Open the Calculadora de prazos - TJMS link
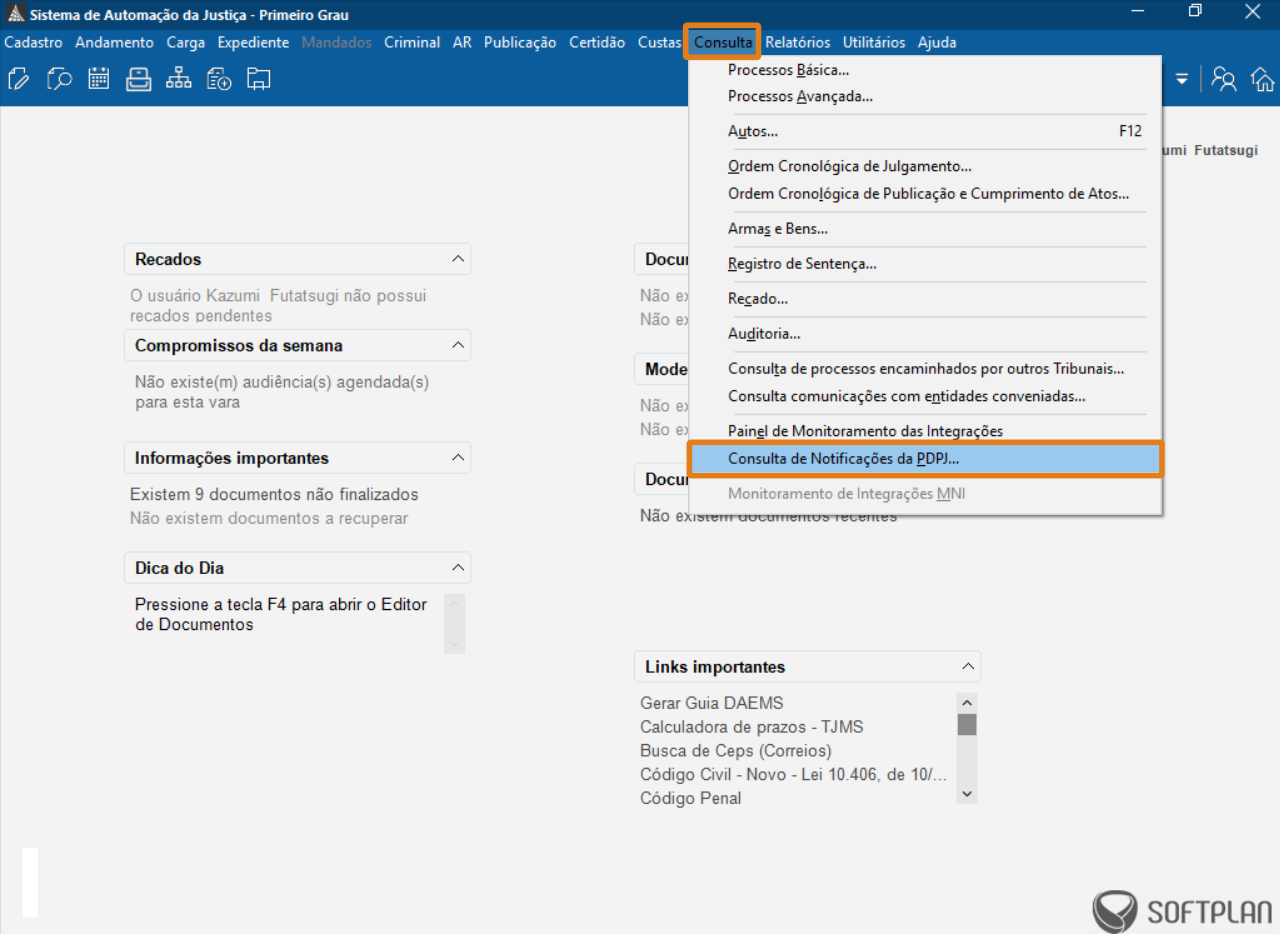Viewport: 1280px width, 934px height. (x=751, y=727)
